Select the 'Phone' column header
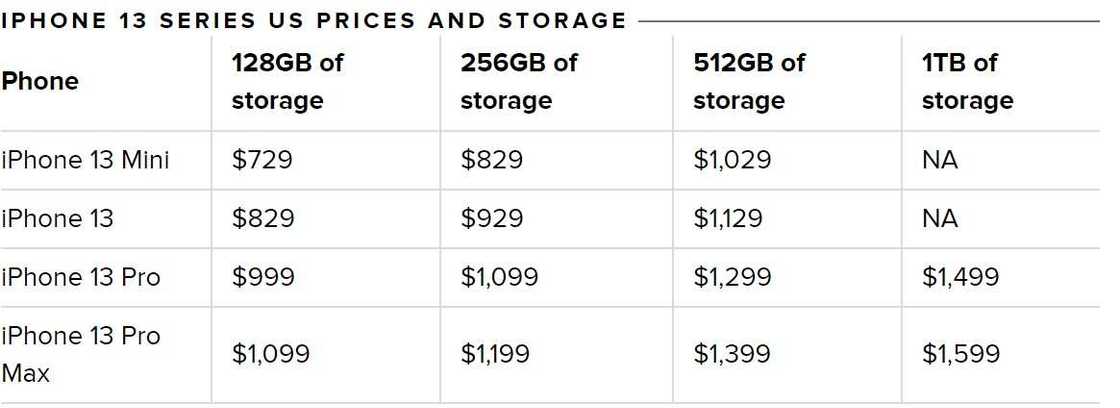Image resolution: width=1120 pixels, height=408 pixels. point(40,81)
